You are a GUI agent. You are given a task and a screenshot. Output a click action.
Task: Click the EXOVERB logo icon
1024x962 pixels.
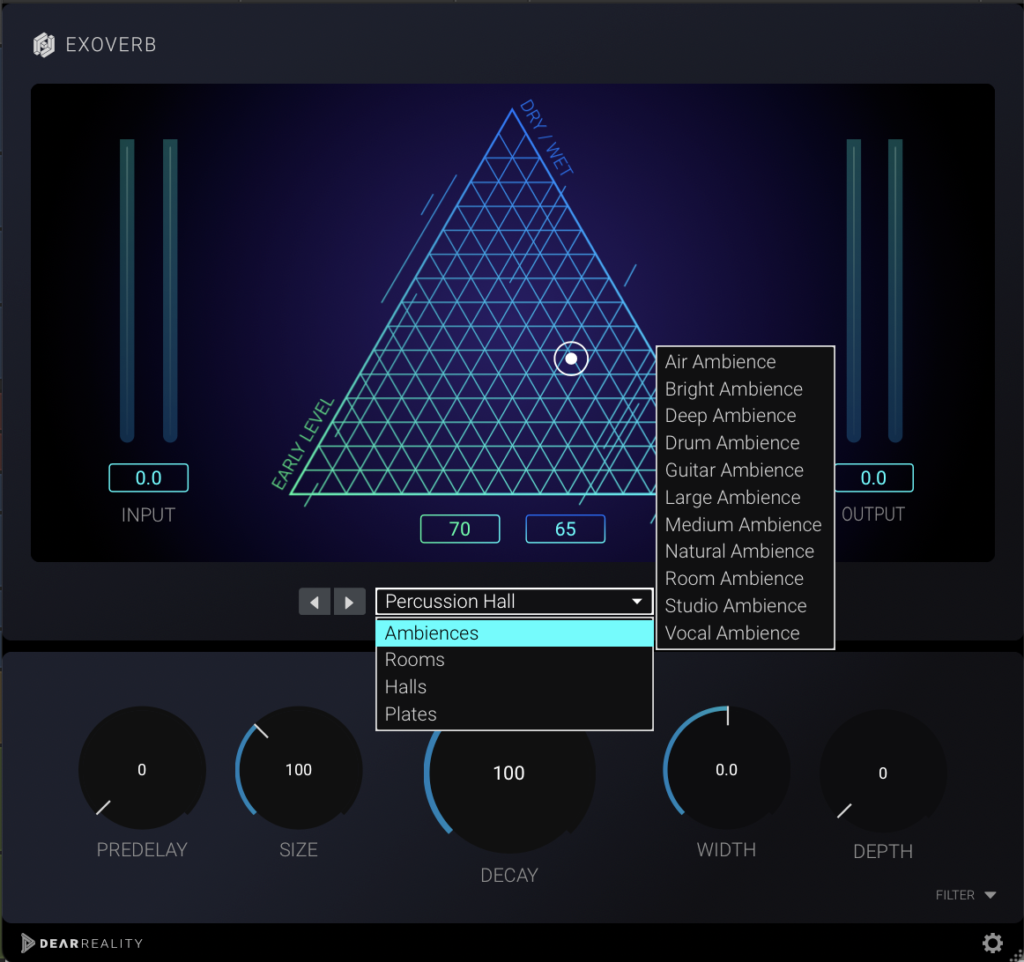click(43, 45)
